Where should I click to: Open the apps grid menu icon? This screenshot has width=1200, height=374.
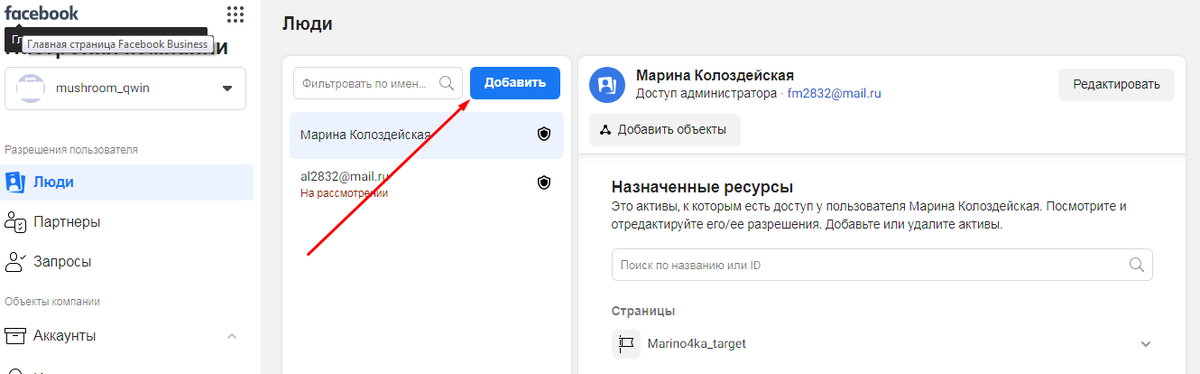(x=235, y=14)
